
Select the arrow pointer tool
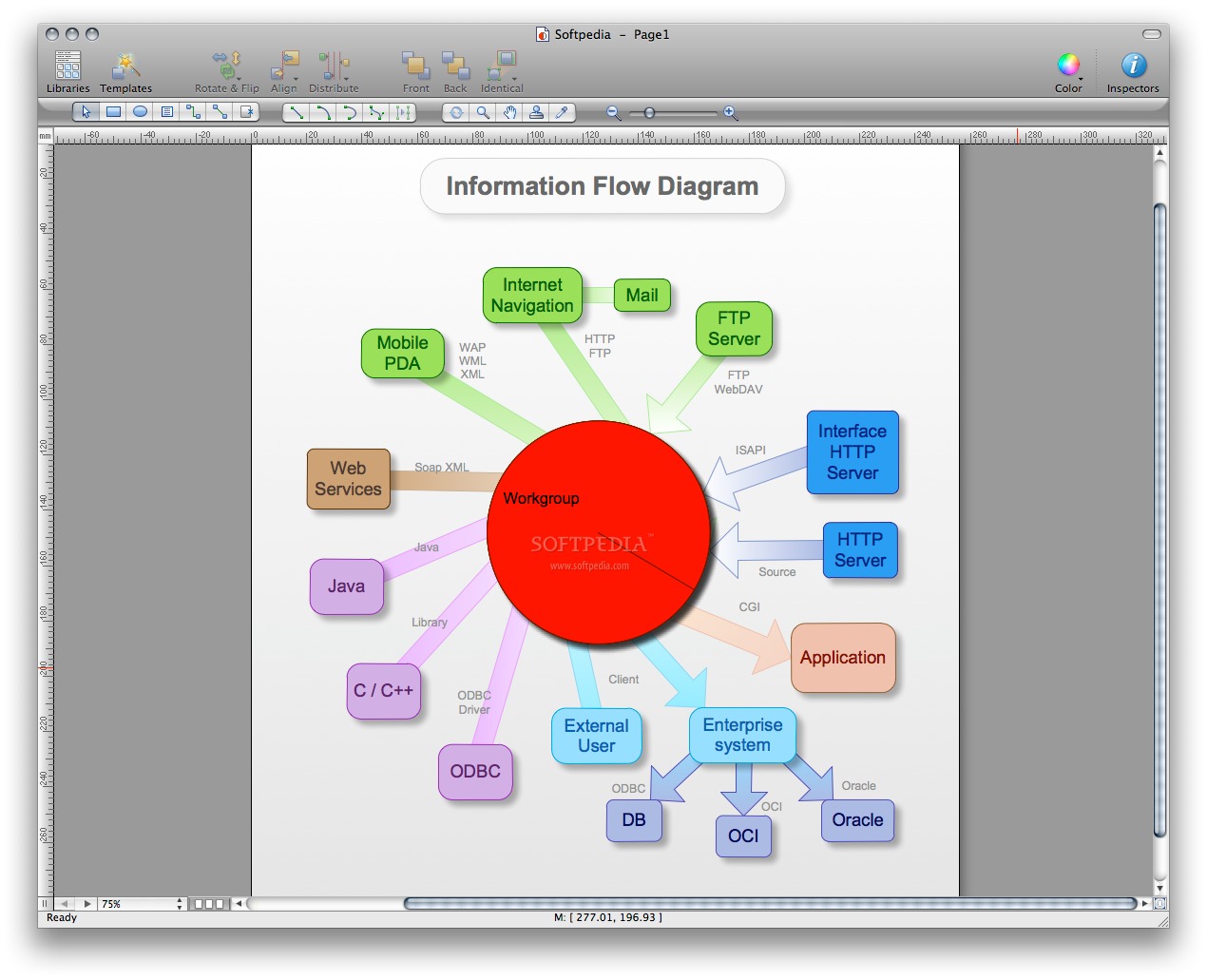tap(86, 112)
